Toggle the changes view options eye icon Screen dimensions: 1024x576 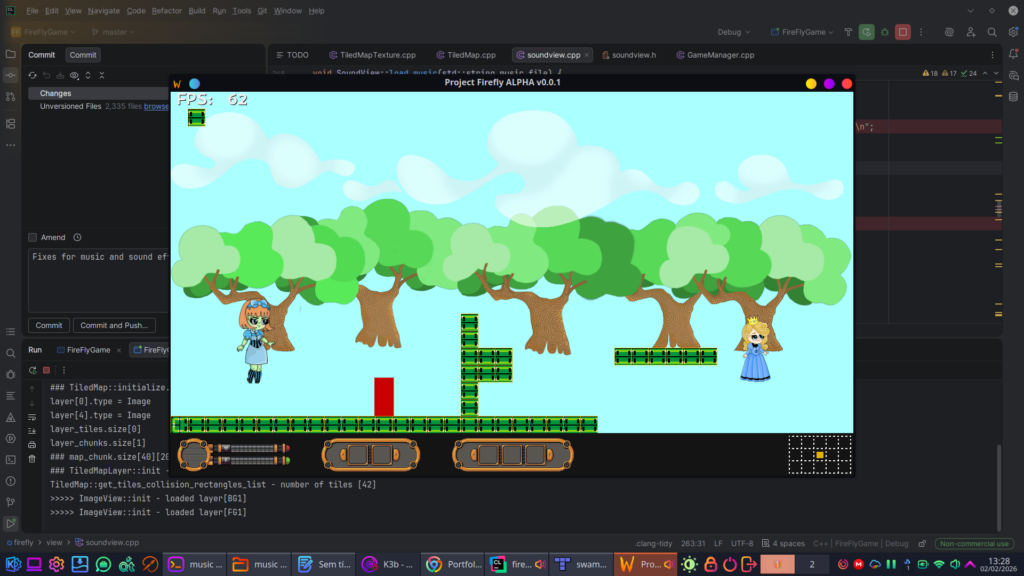coord(74,75)
